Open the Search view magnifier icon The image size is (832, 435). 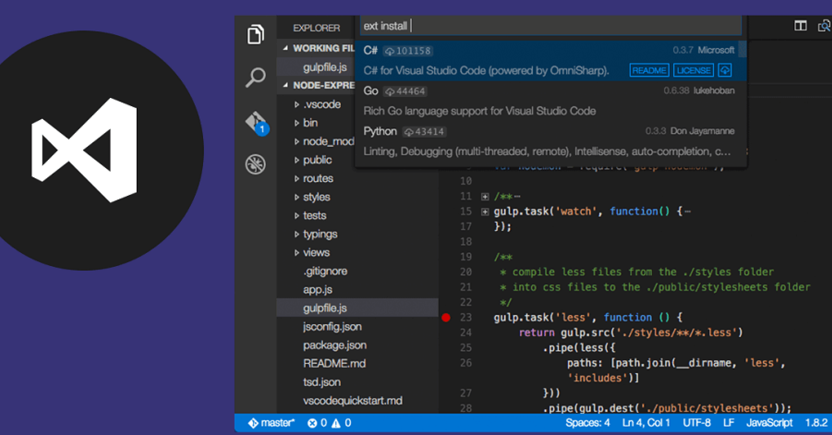click(256, 77)
